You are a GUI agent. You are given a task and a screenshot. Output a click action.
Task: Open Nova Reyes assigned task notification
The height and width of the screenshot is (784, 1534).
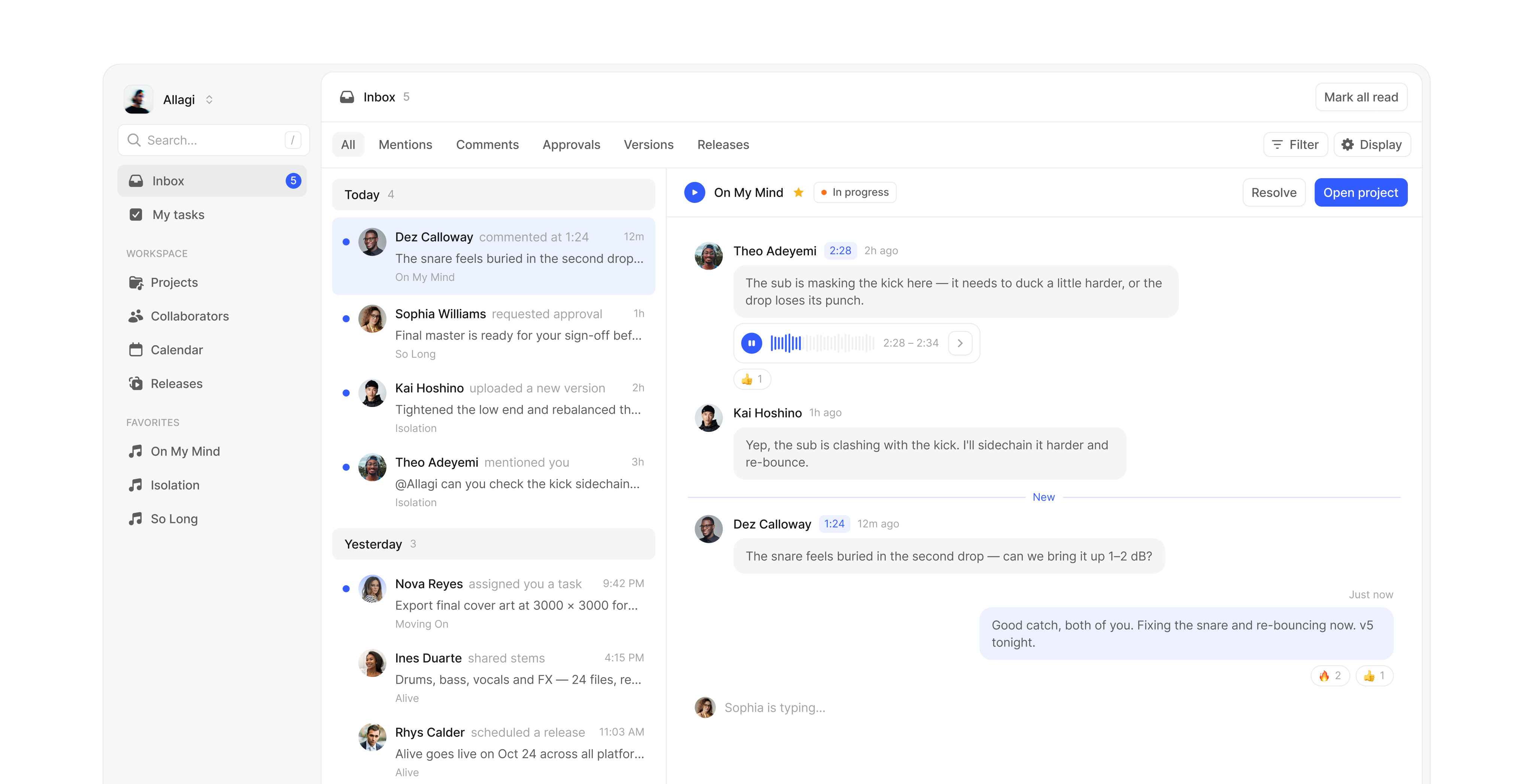coord(494,604)
